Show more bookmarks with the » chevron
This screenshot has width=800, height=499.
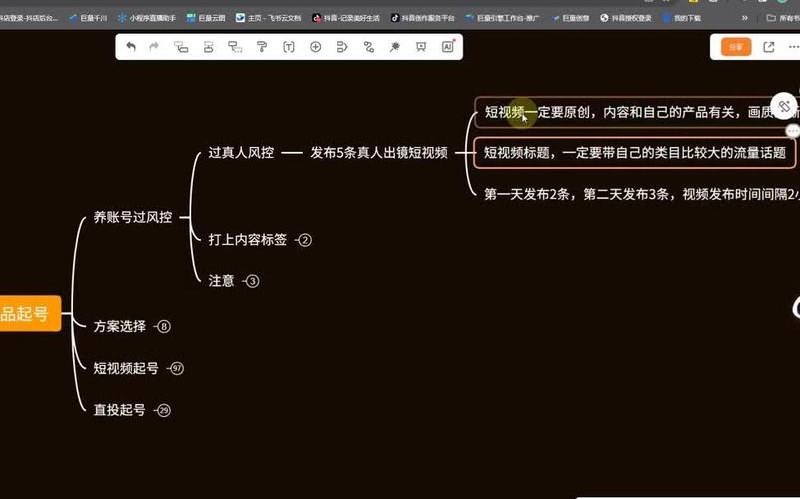pyautogui.click(x=745, y=18)
